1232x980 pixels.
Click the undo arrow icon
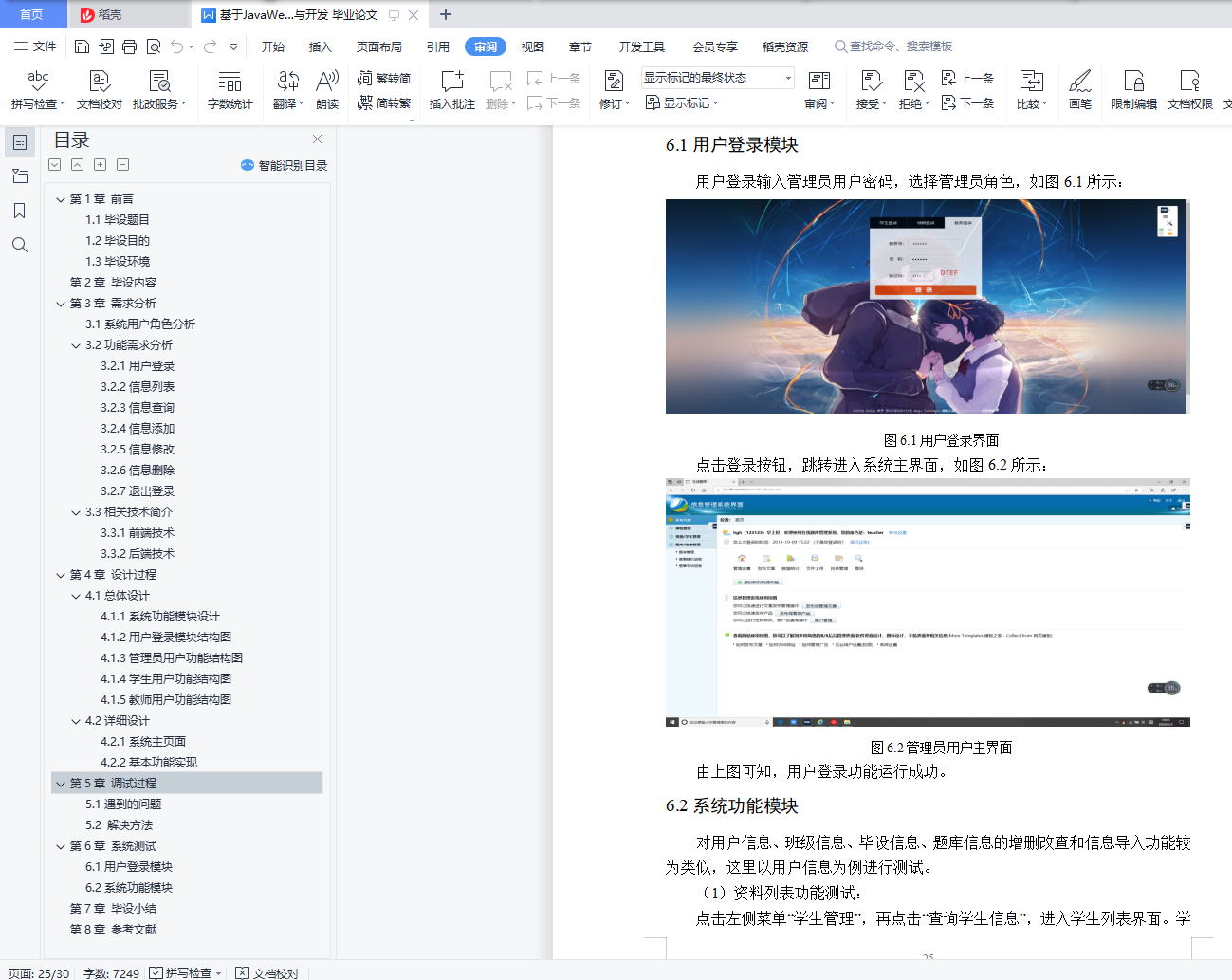tap(177, 46)
